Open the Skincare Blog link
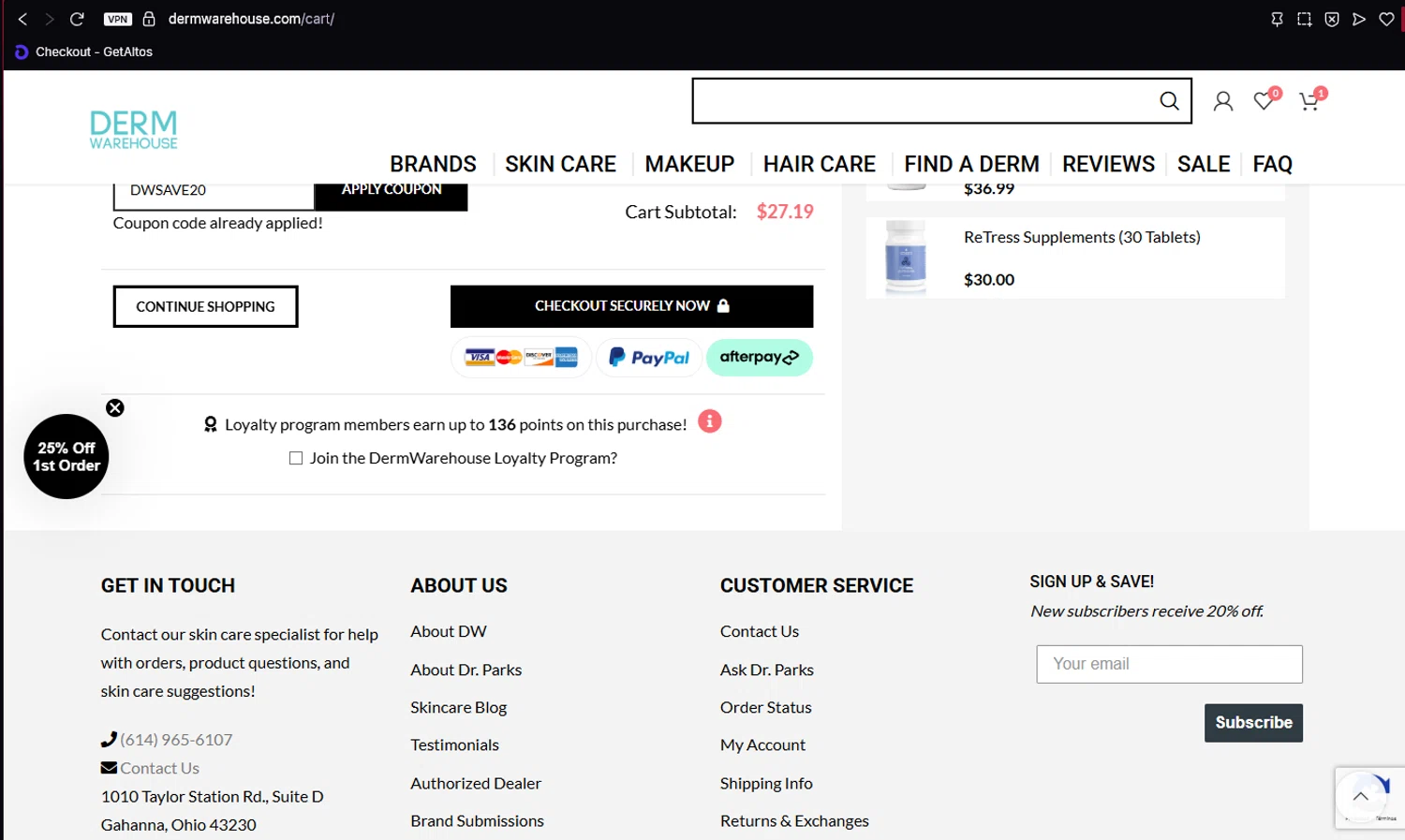The width and height of the screenshot is (1405, 840). tap(458, 708)
